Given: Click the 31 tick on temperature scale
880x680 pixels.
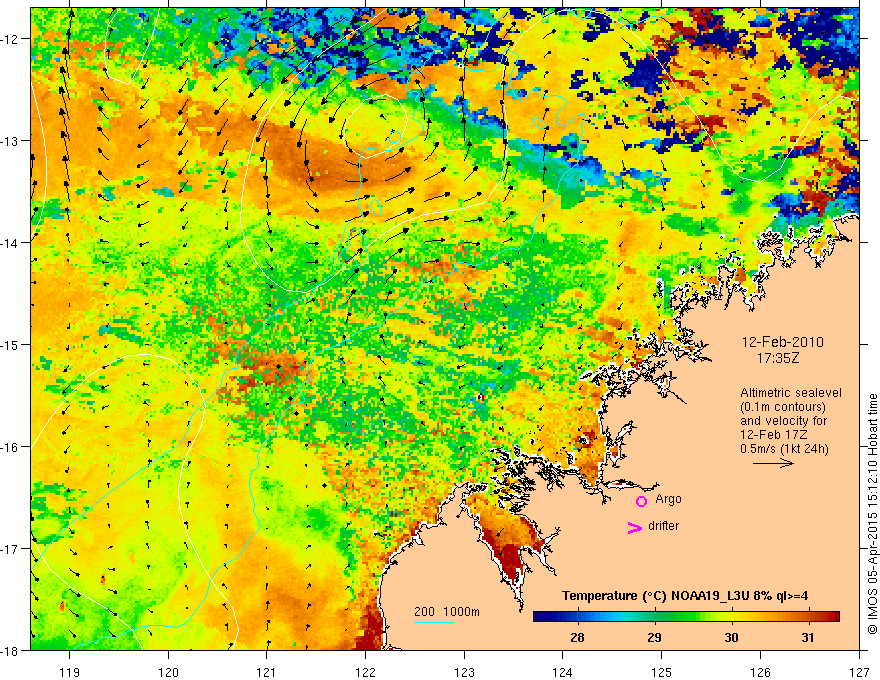Looking at the screenshot, I should [808, 637].
